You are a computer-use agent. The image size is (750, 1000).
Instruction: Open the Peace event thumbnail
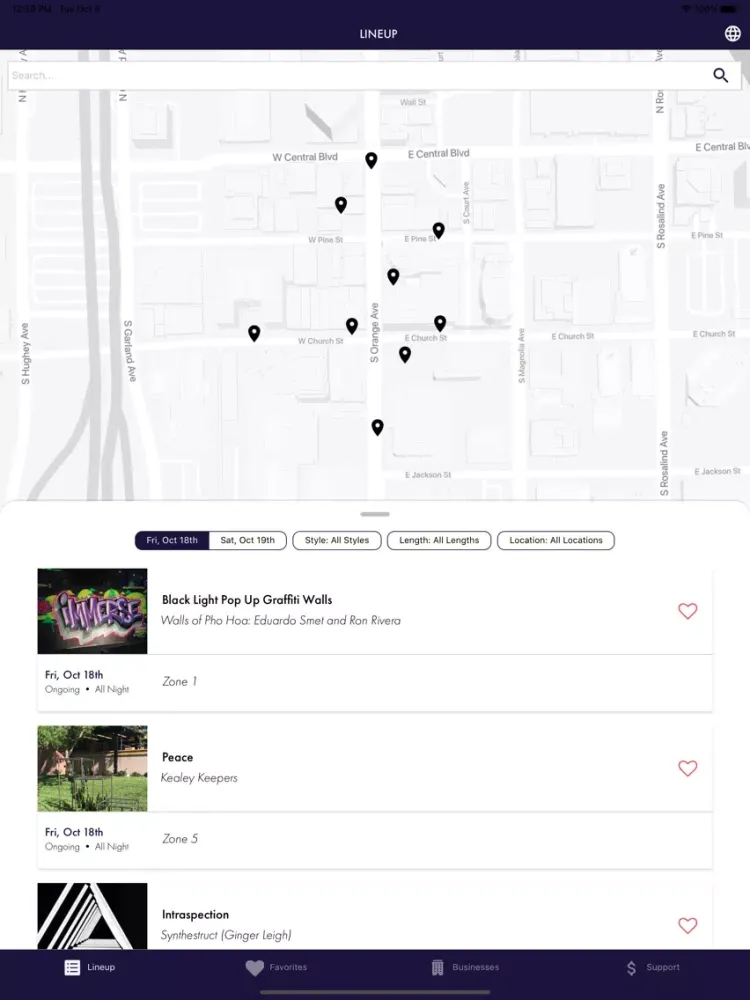(x=92, y=768)
